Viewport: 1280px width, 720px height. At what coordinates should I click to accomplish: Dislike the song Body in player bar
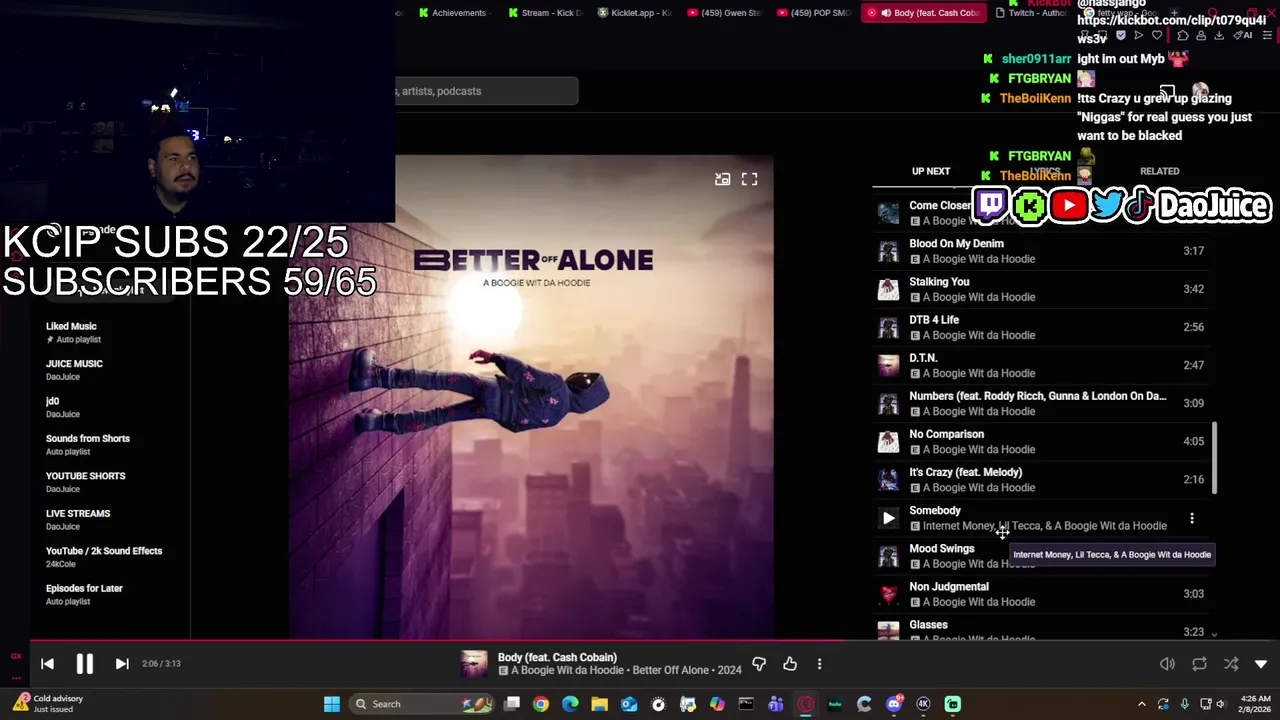click(759, 664)
